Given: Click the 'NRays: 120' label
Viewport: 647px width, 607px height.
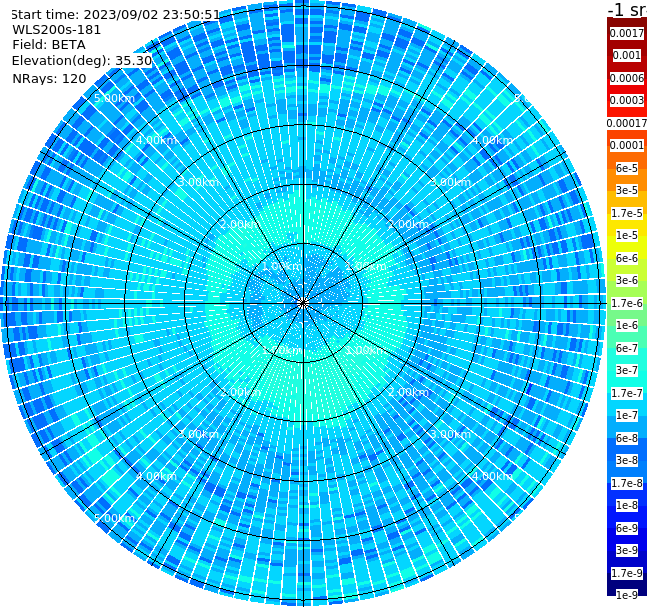Looking at the screenshot, I should [49, 78].
